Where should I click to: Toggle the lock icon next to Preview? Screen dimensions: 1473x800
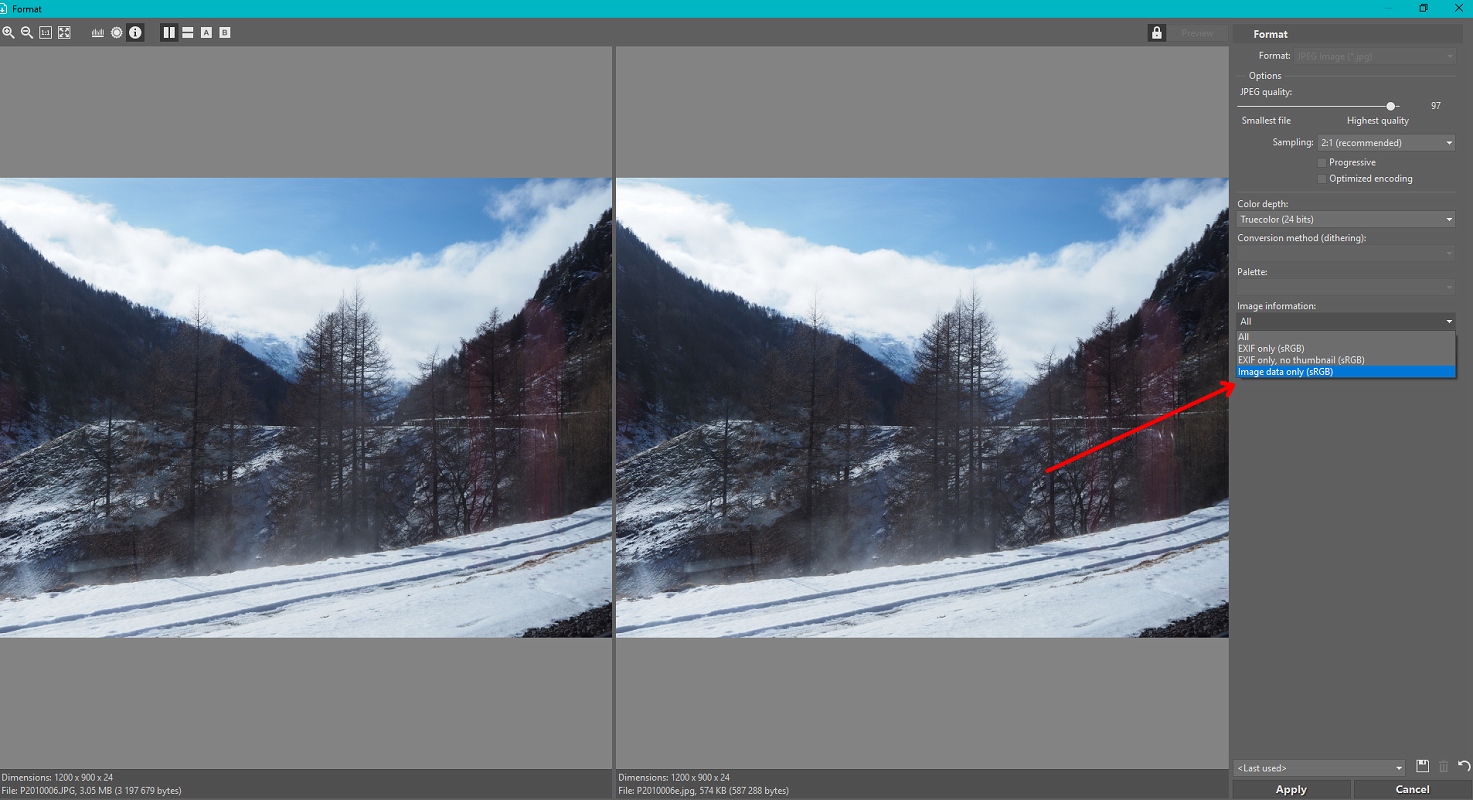point(1157,33)
